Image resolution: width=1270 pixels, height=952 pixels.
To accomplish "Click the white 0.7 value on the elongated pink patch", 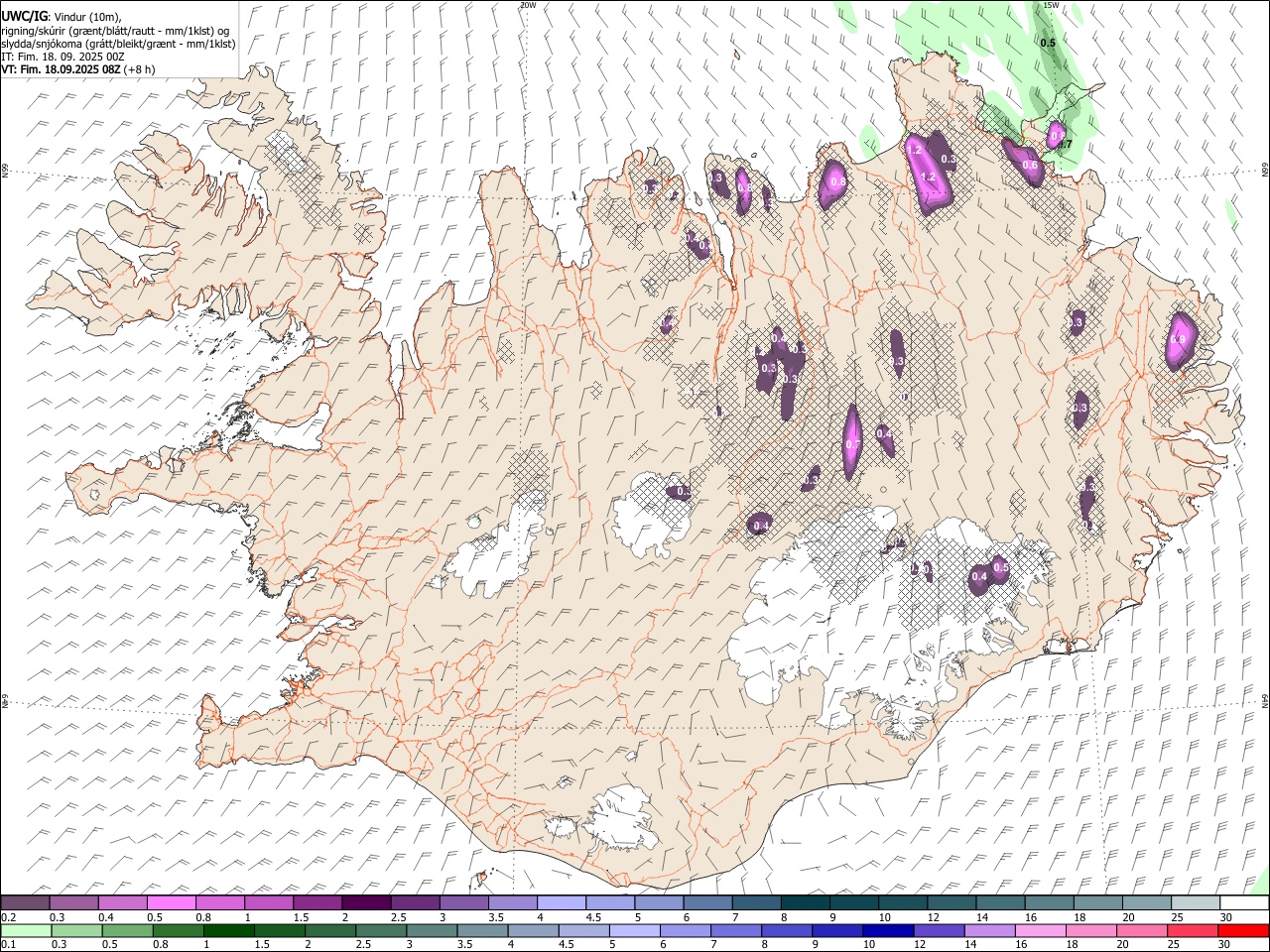I will (852, 443).
